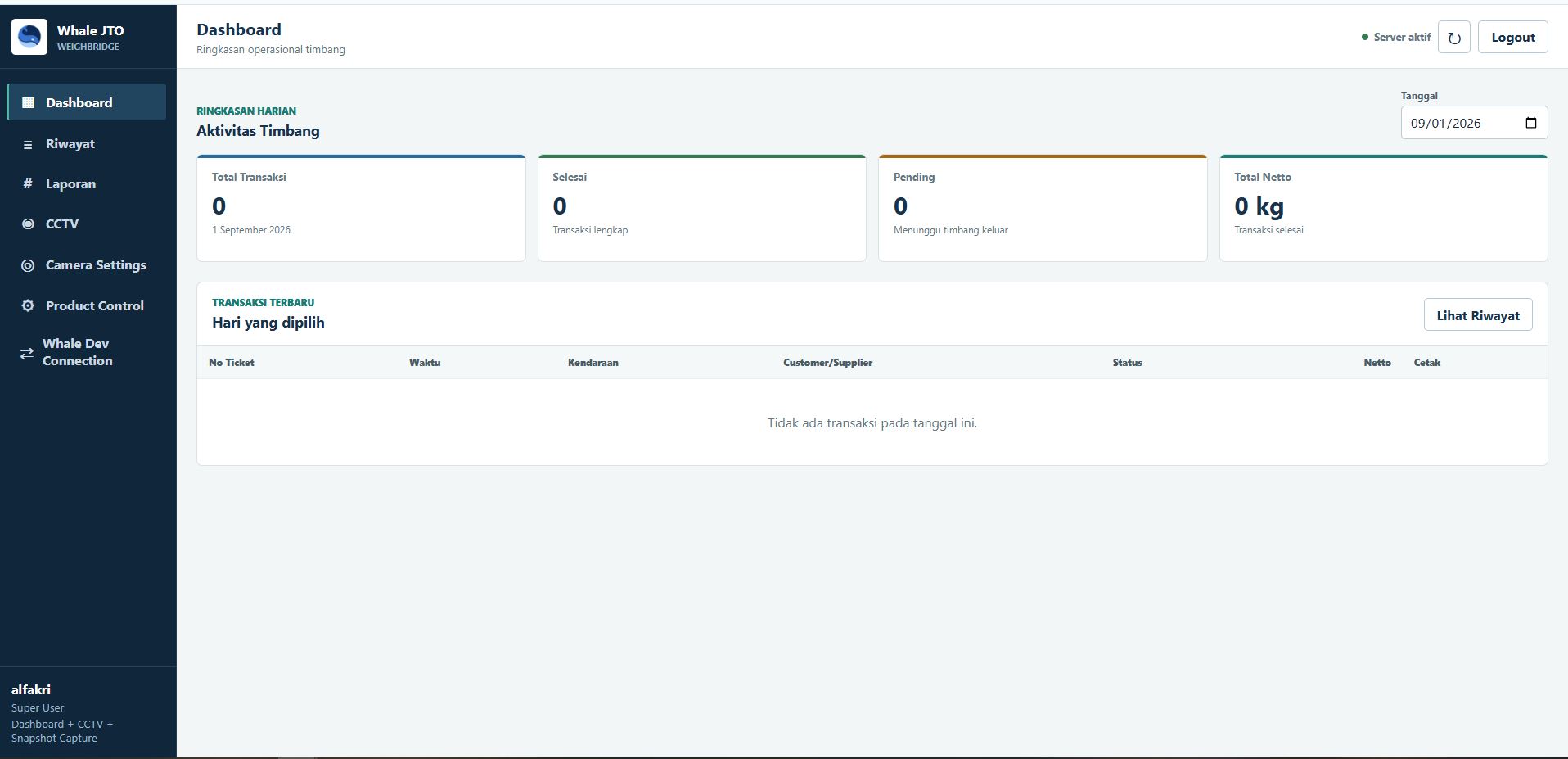Click the Selesai summary card
1568x759 pixels.
702,208
